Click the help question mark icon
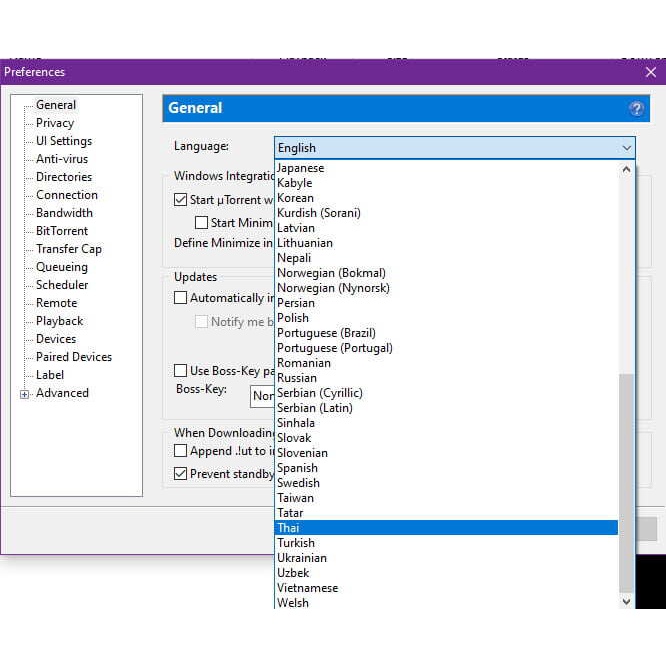The width and height of the screenshot is (666, 666). [x=636, y=108]
